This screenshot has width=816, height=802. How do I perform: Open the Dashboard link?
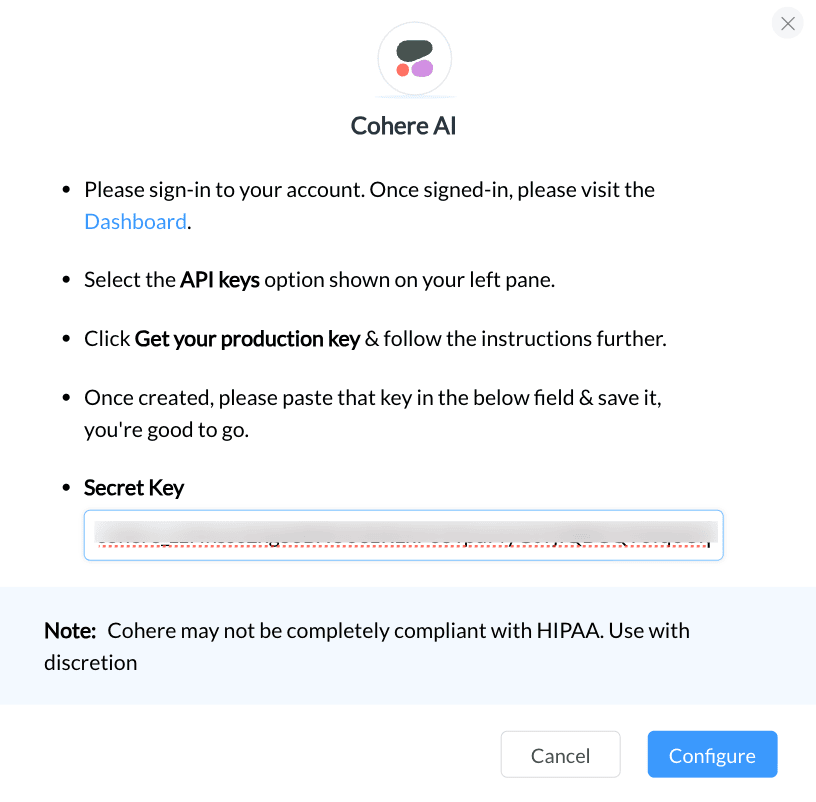tap(135, 222)
